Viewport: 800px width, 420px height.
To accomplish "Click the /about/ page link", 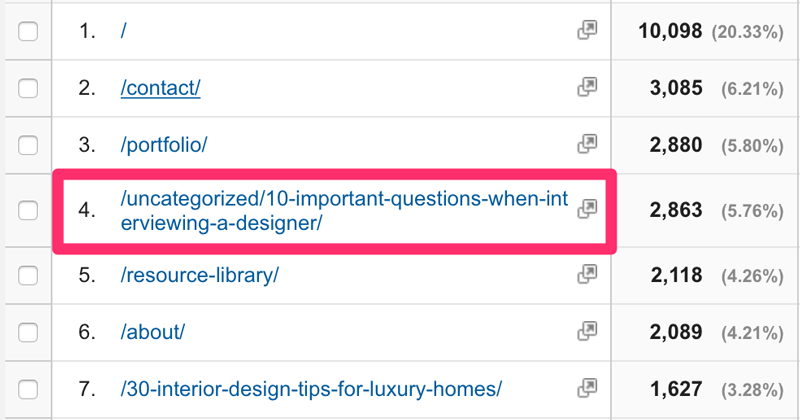I will click(x=152, y=331).
